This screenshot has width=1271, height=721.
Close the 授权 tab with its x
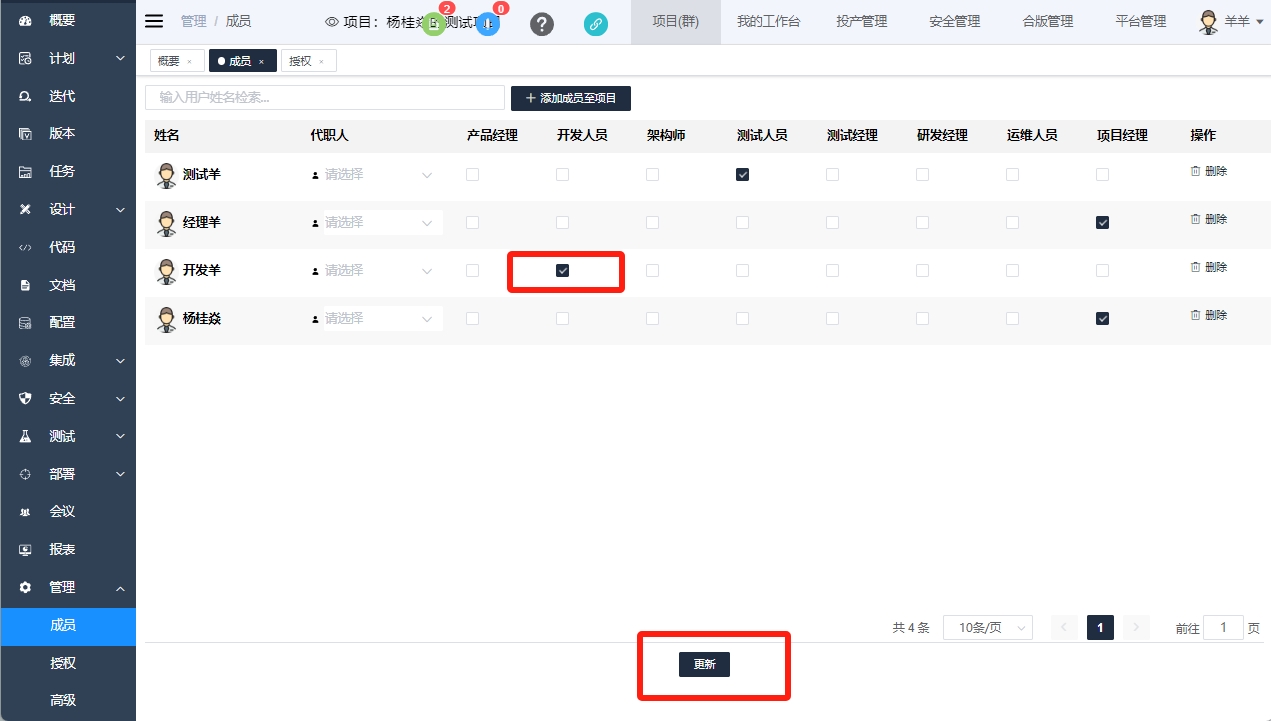[x=321, y=62]
